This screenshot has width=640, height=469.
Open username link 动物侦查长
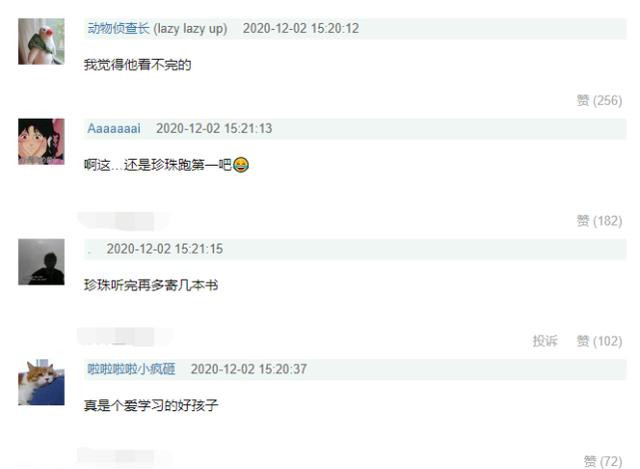pos(118,28)
